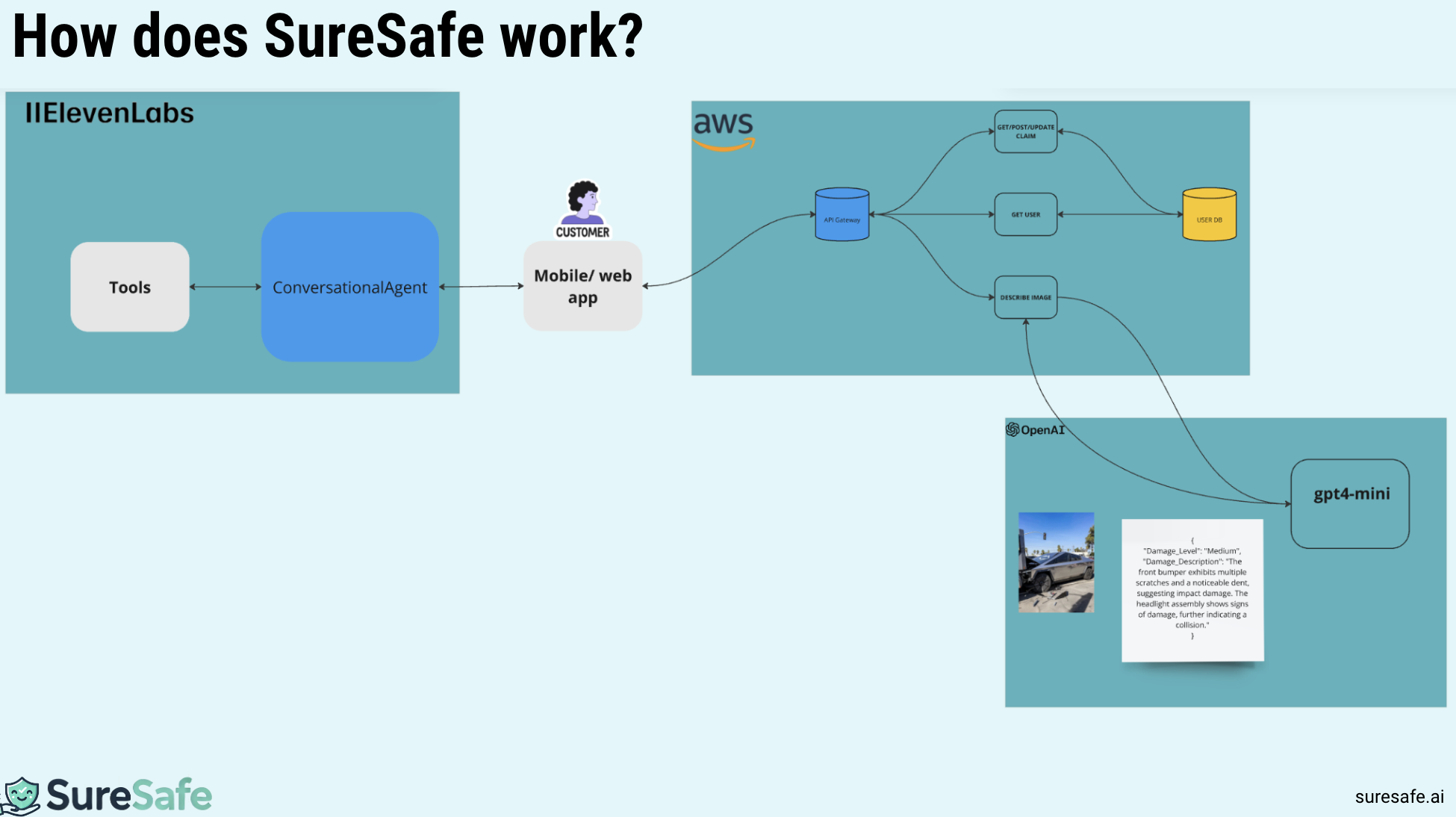Open the suresafe.ai link
Image resolution: width=1456 pixels, height=817 pixels.
(x=1399, y=797)
